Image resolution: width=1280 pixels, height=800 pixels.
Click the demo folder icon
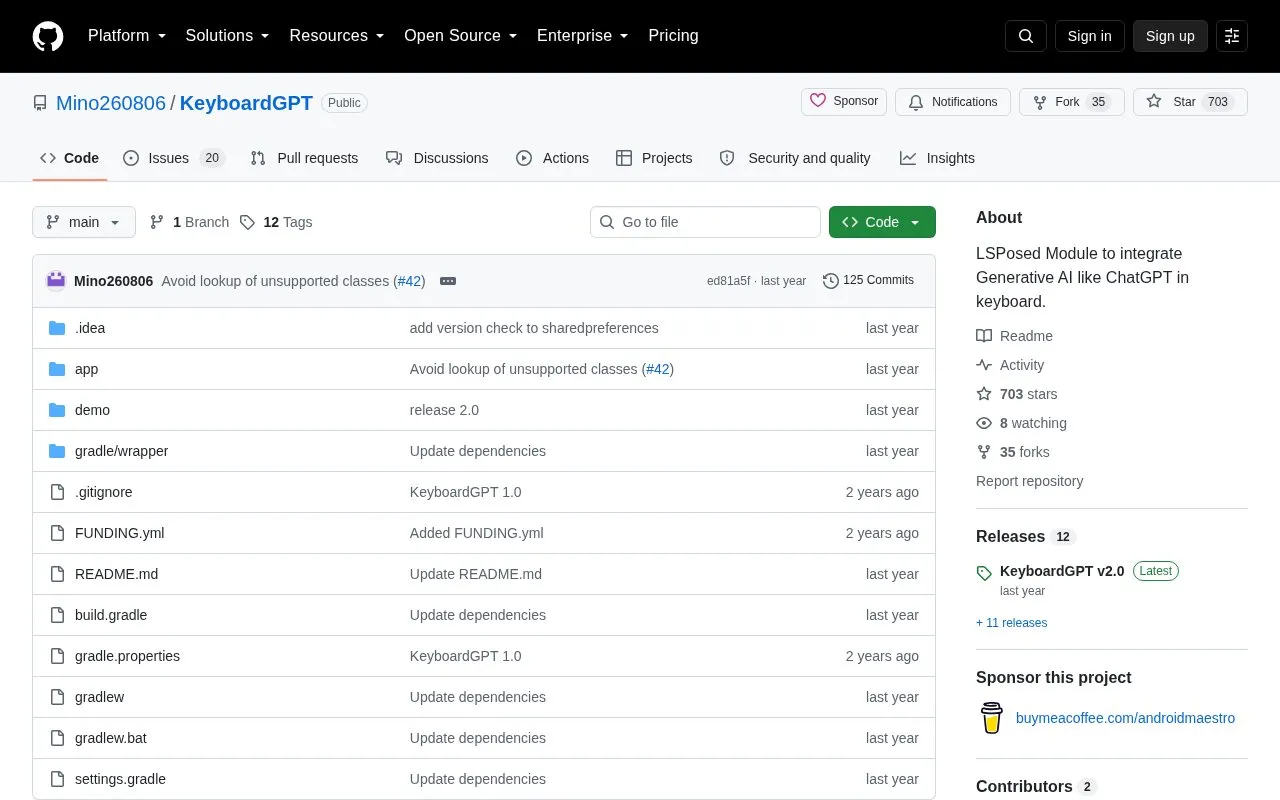click(57, 410)
